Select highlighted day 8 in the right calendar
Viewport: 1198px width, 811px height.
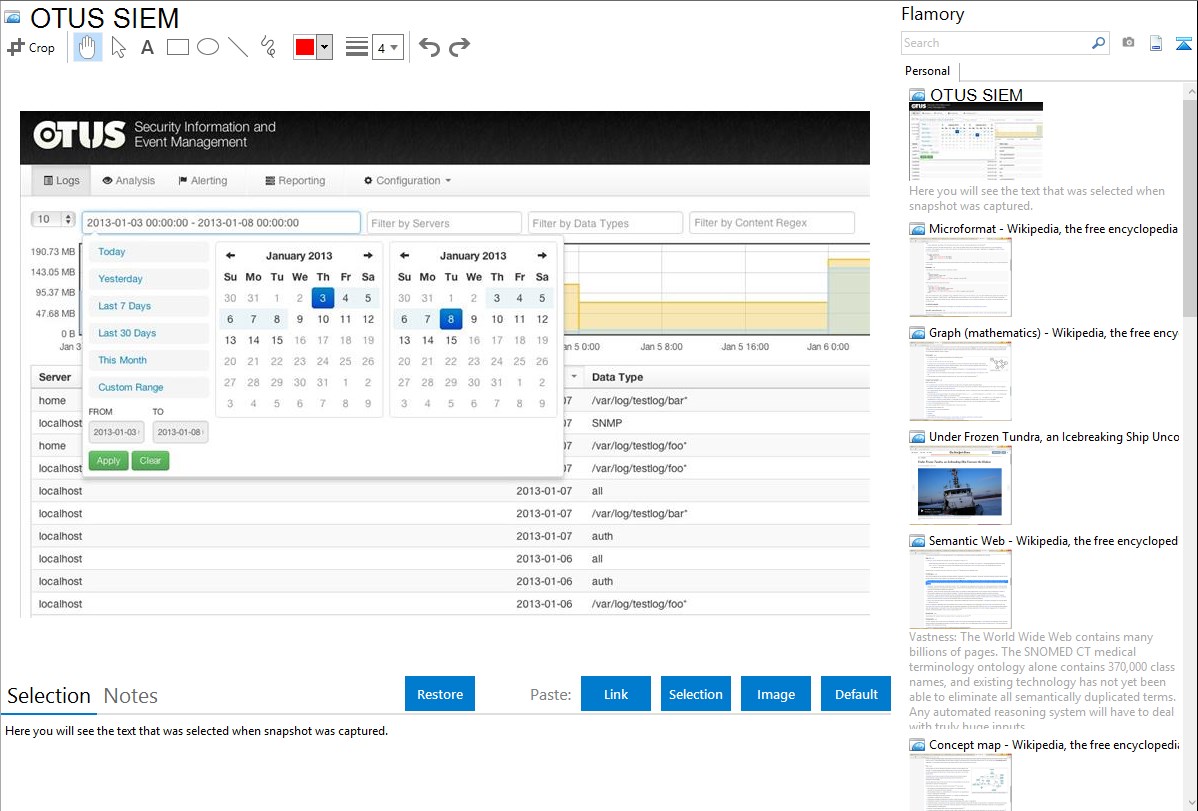(451, 319)
